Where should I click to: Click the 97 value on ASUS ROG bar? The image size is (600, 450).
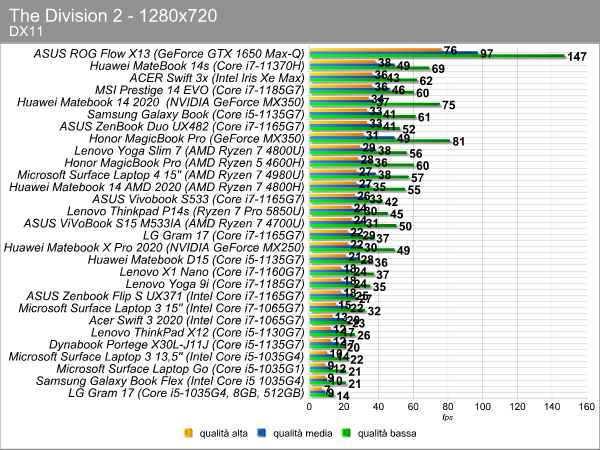click(x=486, y=54)
